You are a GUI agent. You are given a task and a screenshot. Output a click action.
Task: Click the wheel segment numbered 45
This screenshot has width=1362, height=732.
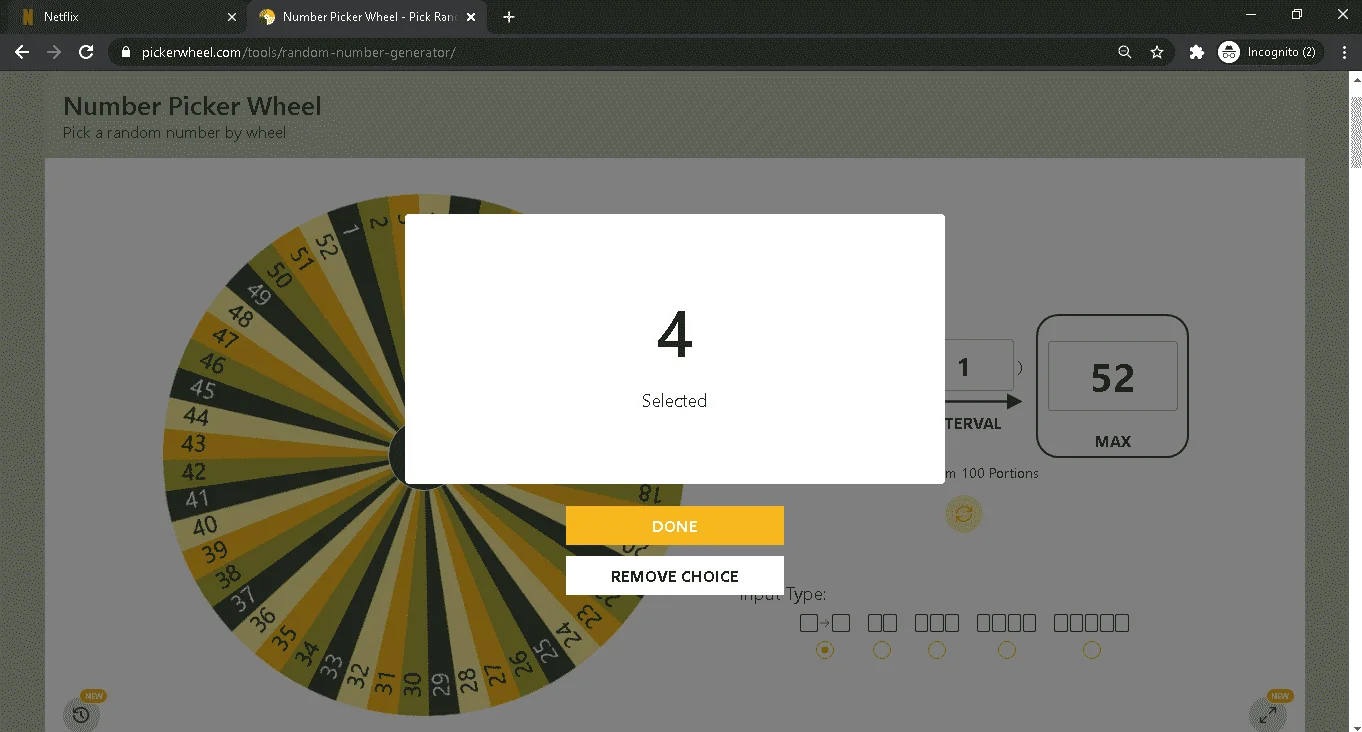click(x=203, y=389)
